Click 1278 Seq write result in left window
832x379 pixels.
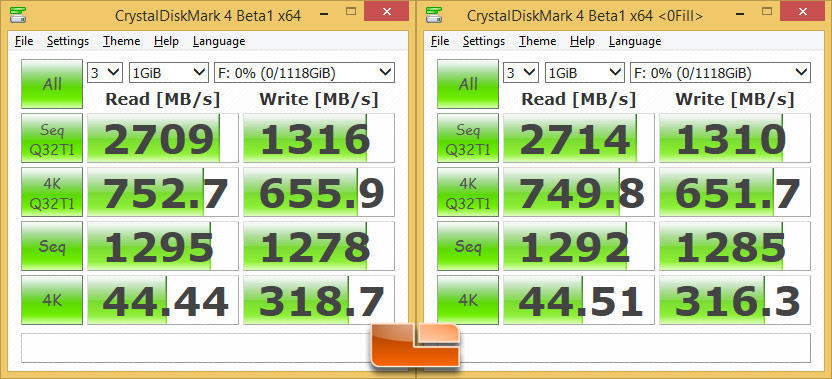(x=319, y=246)
